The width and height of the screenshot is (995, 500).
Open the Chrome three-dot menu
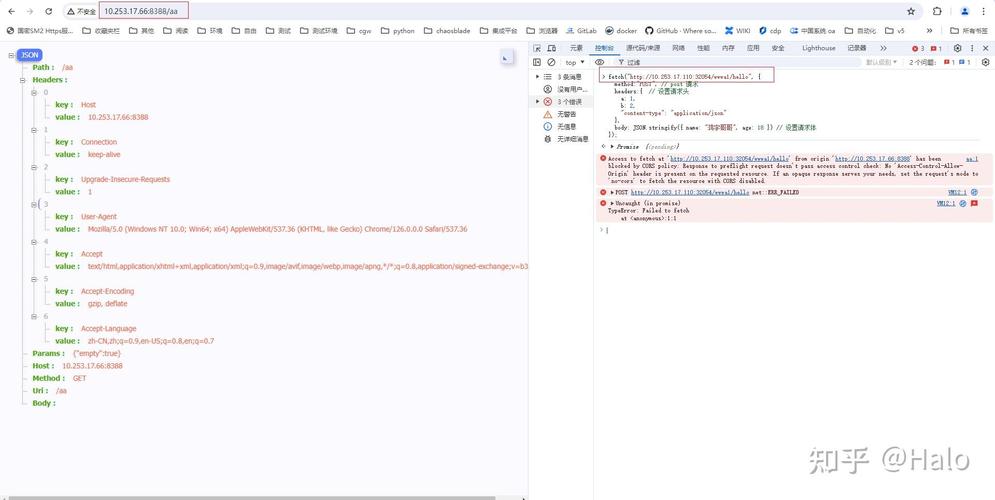tap(985, 11)
